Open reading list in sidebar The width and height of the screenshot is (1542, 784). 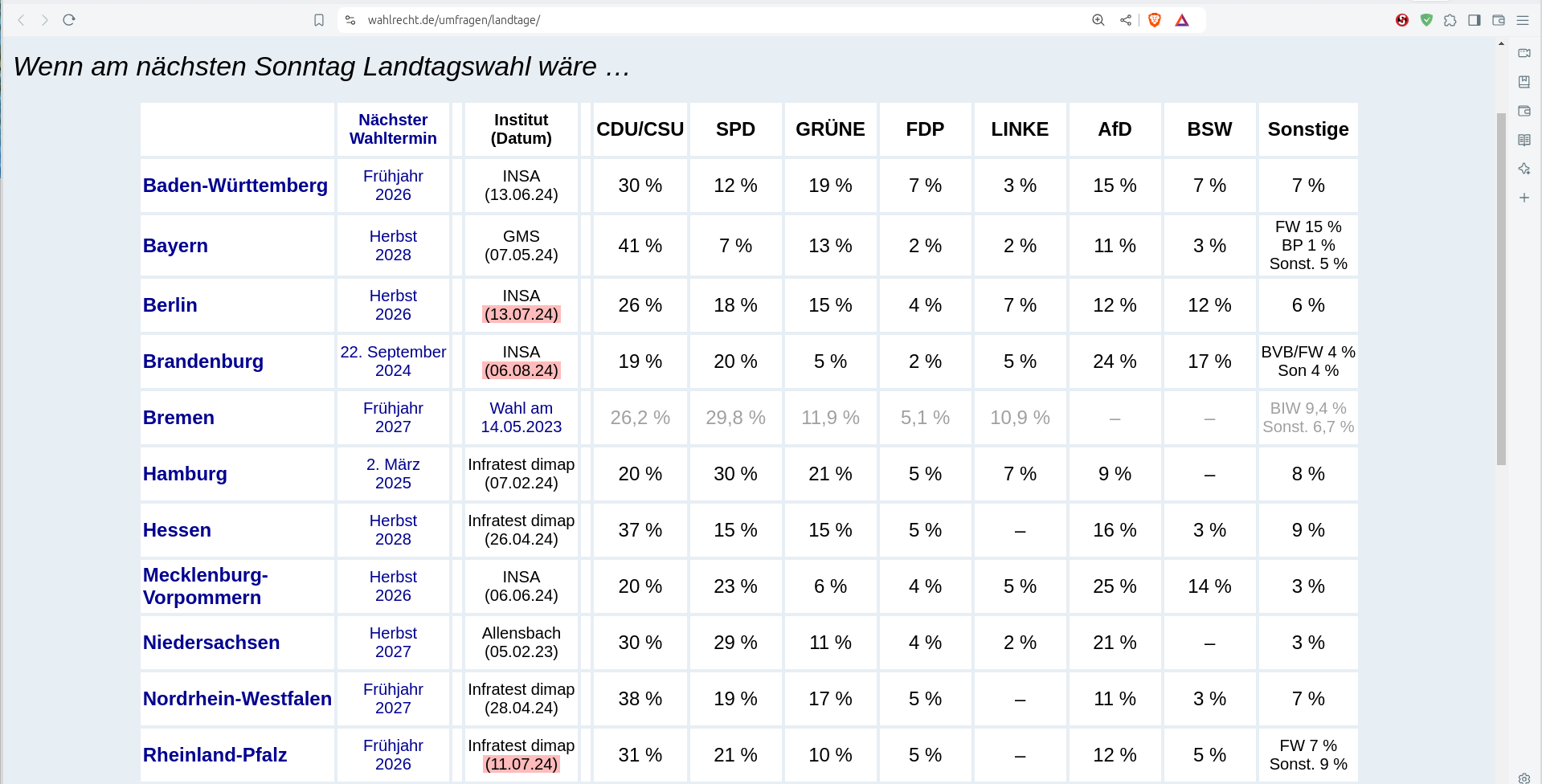(x=1524, y=140)
